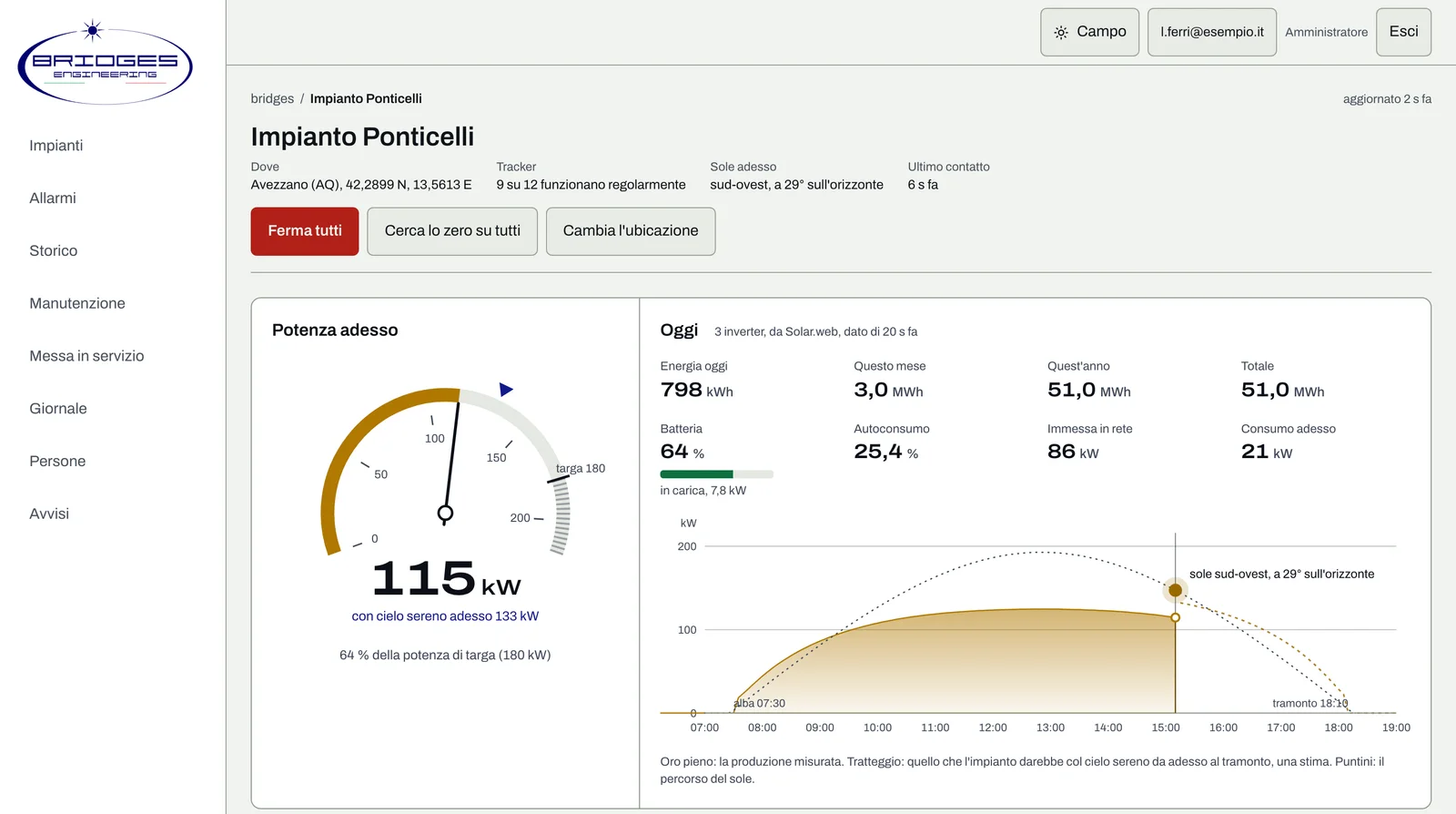Click the Energia oggi value 798 kWh
Image resolution: width=1456 pixels, height=814 pixels.
coord(696,391)
